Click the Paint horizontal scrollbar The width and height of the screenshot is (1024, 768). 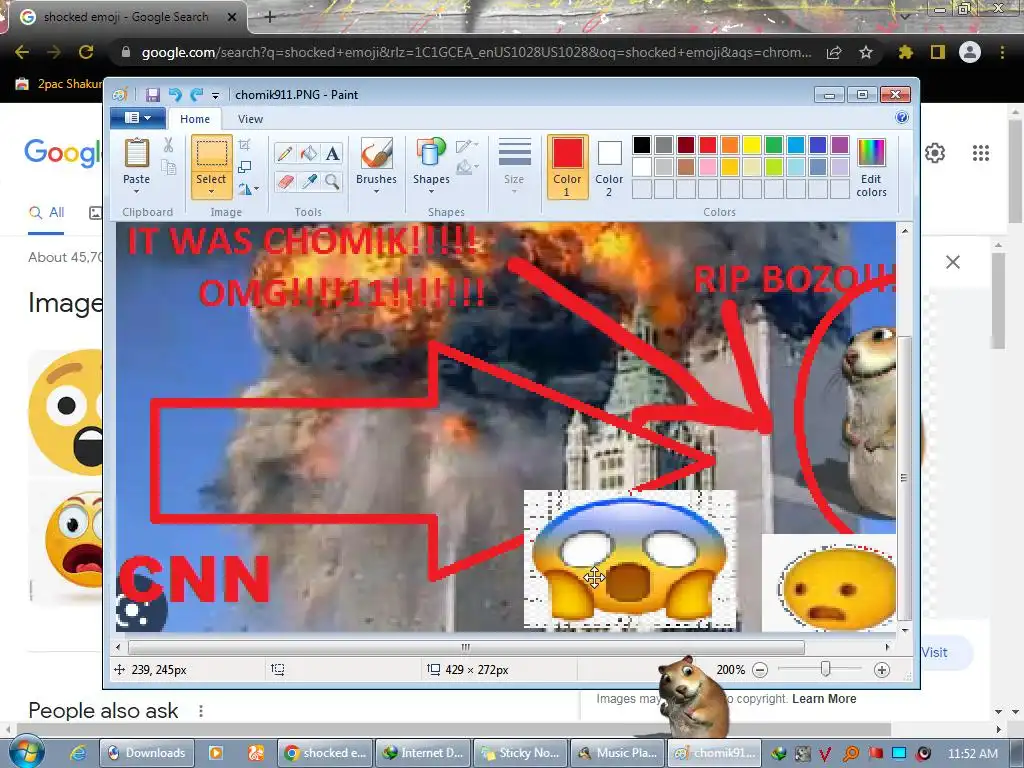pyautogui.click(x=466, y=647)
